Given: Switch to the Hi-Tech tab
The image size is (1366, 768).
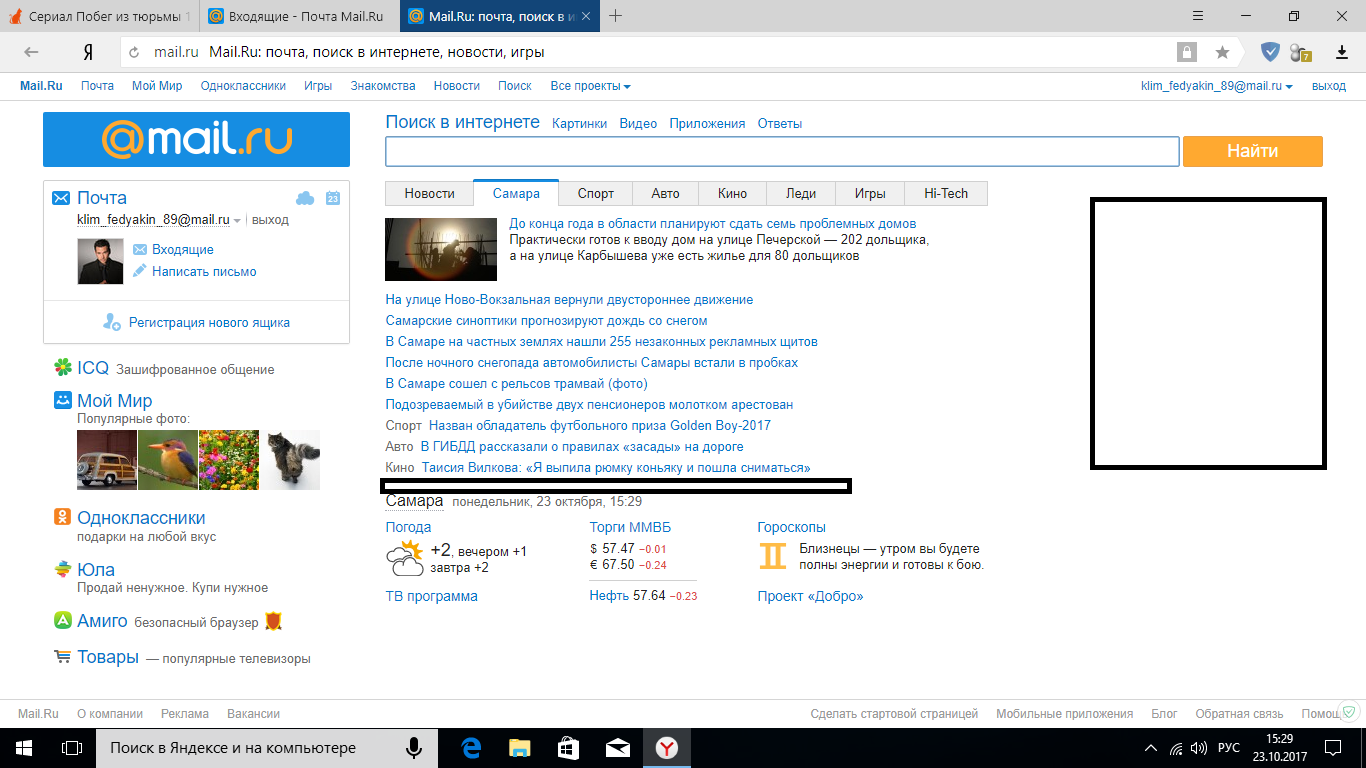Looking at the screenshot, I should click(945, 194).
